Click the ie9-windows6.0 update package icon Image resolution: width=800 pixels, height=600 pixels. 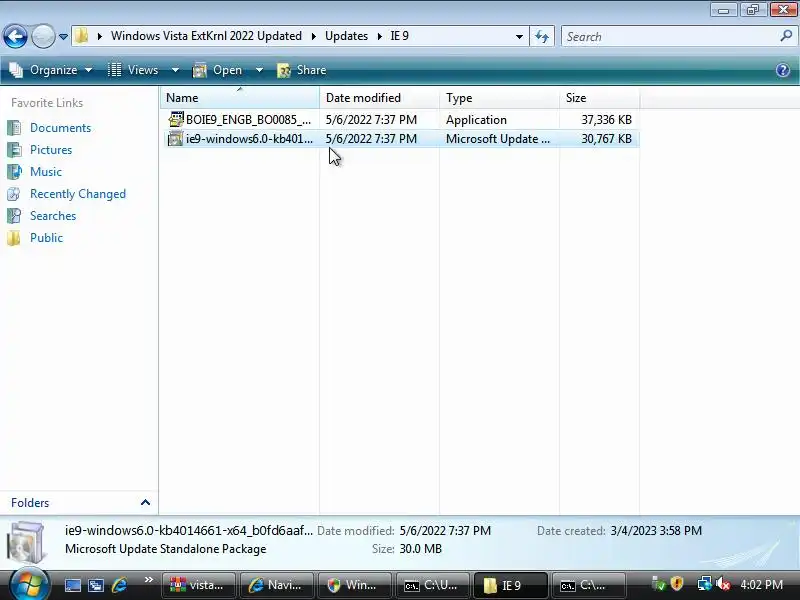tap(176, 139)
